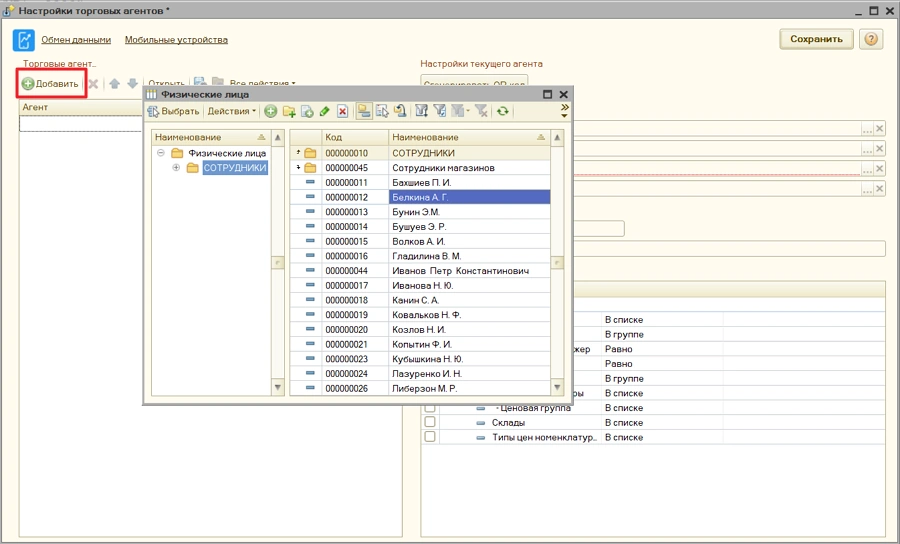Click В списке value in Склады row

pyautogui.click(x=624, y=422)
